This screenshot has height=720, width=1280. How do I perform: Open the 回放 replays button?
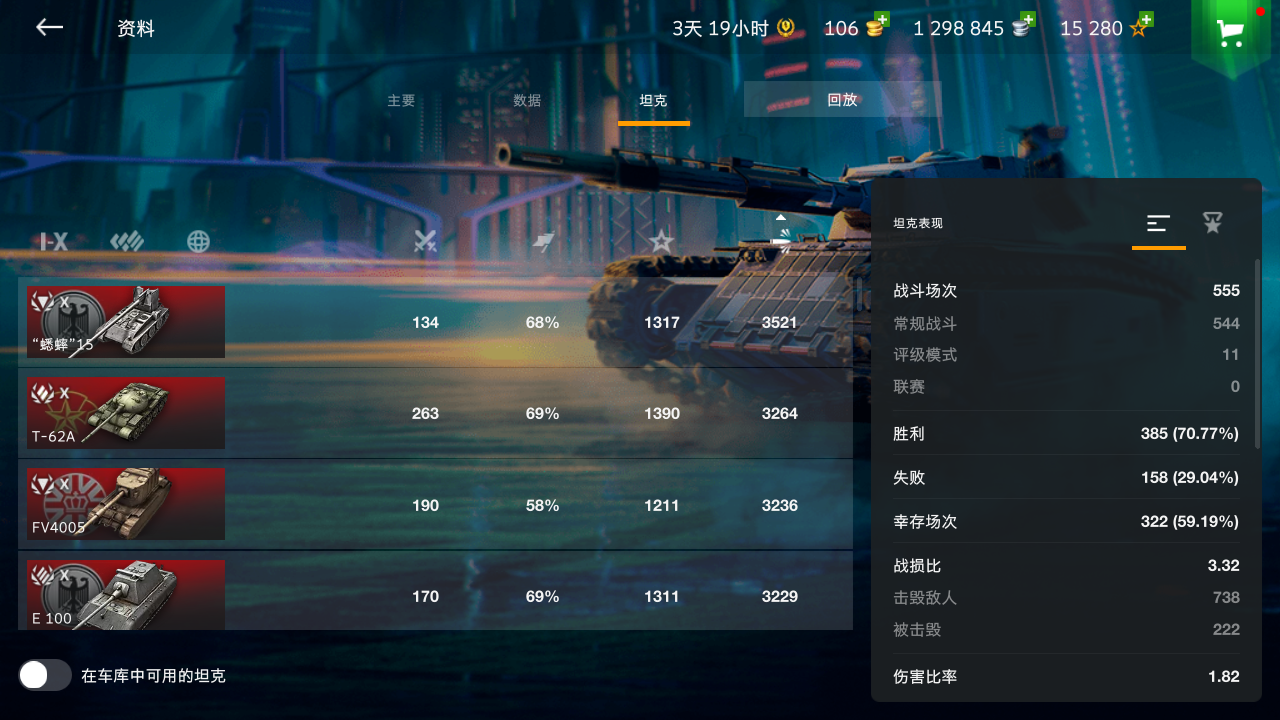pos(842,99)
